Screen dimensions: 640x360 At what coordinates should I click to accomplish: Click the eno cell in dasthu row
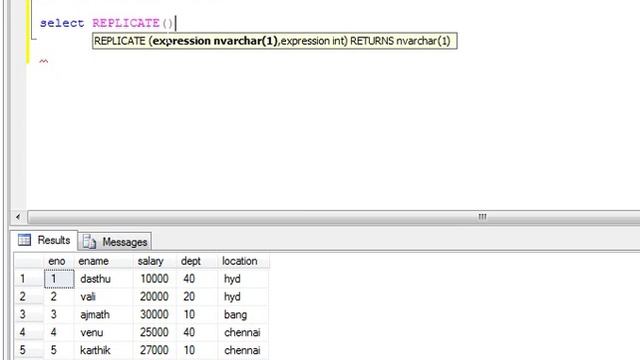(x=59, y=279)
